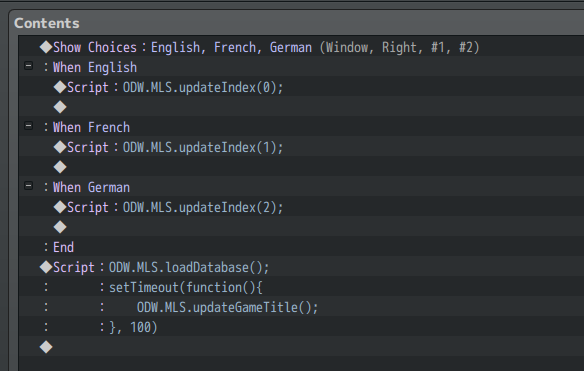584x371 pixels.
Task: Select empty command under French branch
Action: tap(301, 167)
